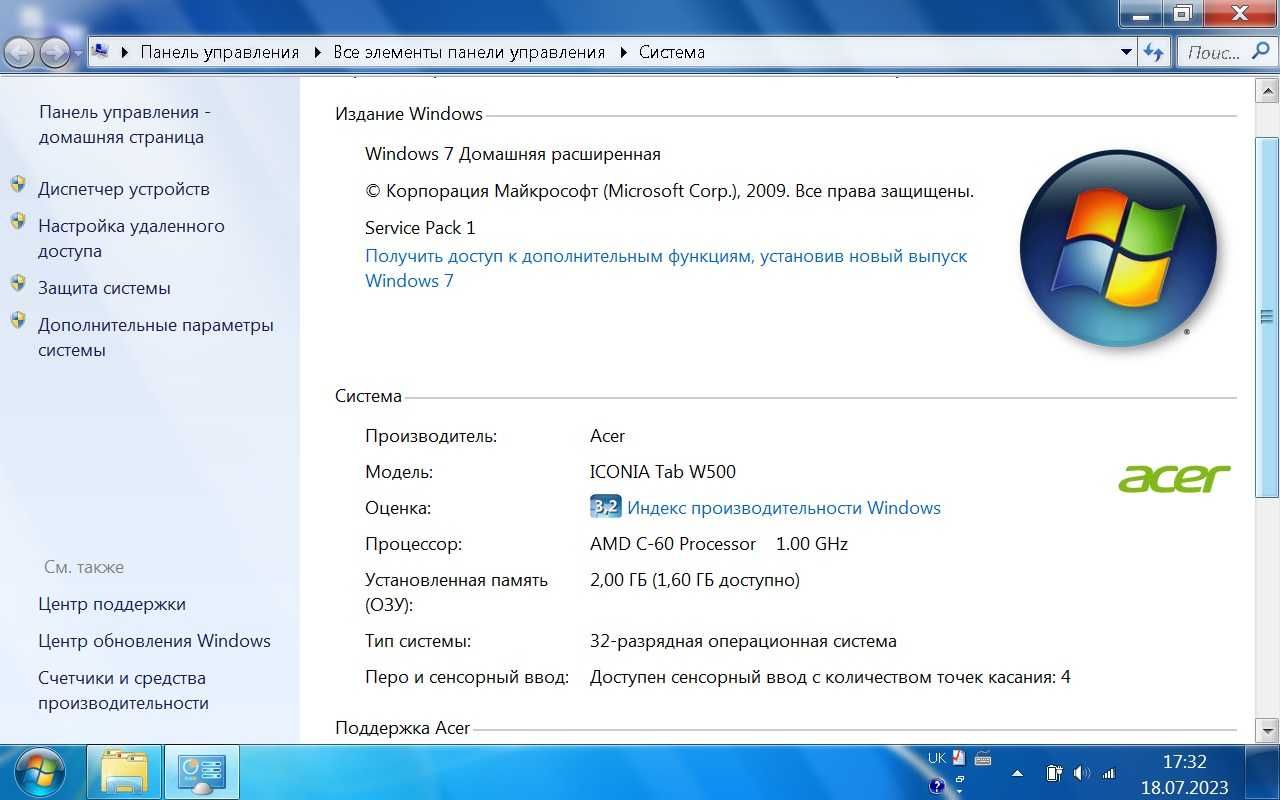Image resolution: width=1280 pixels, height=800 pixels.
Task: Click shield icon beside Настройка удаленного доступа
Action: 18,222
